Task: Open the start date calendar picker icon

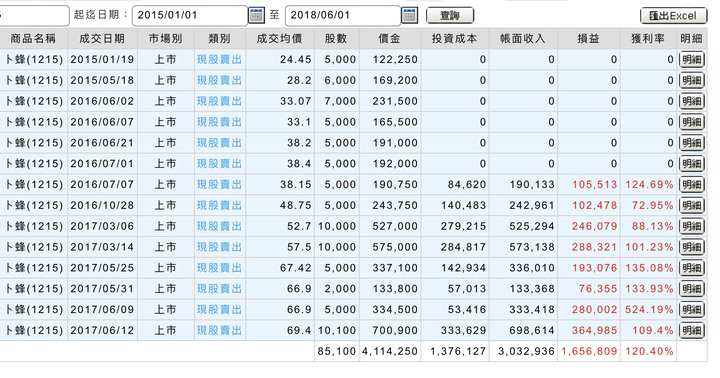Action: tap(256, 15)
